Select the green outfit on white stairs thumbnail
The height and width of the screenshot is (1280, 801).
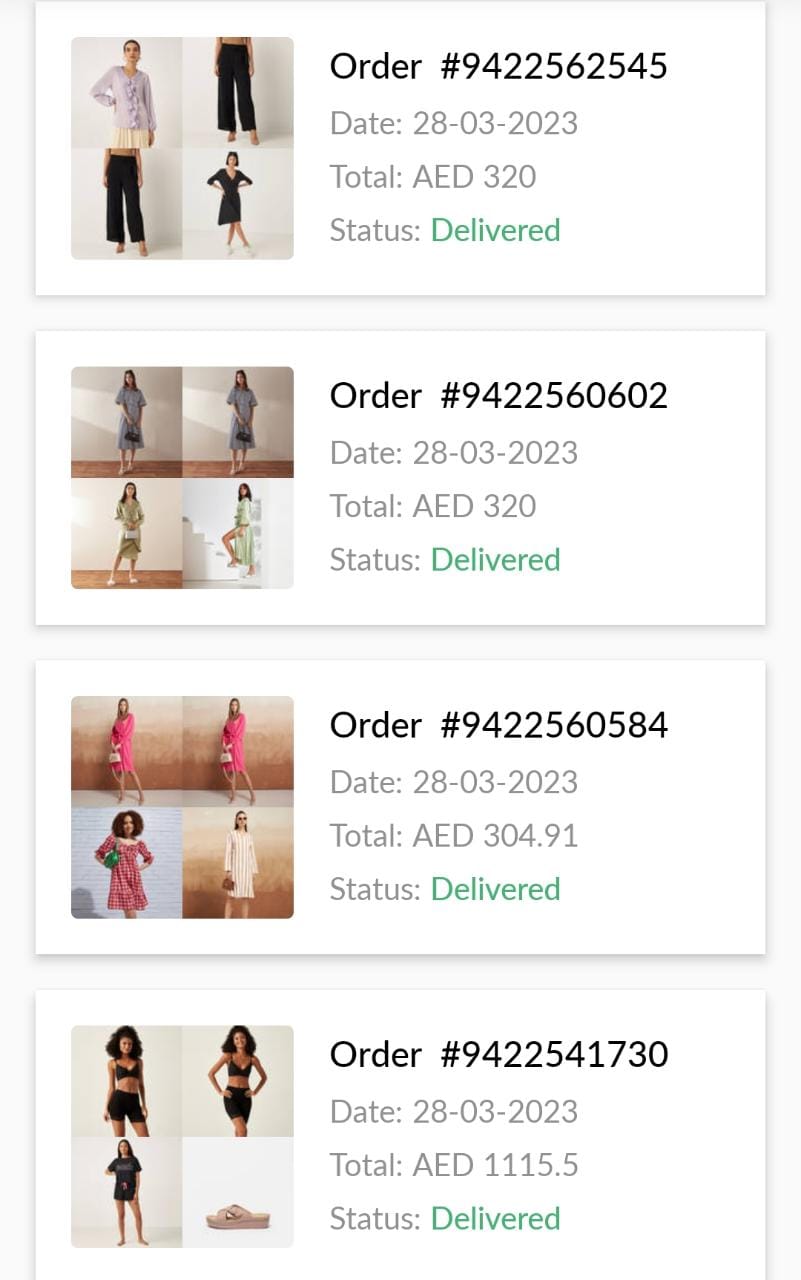coord(238,533)
